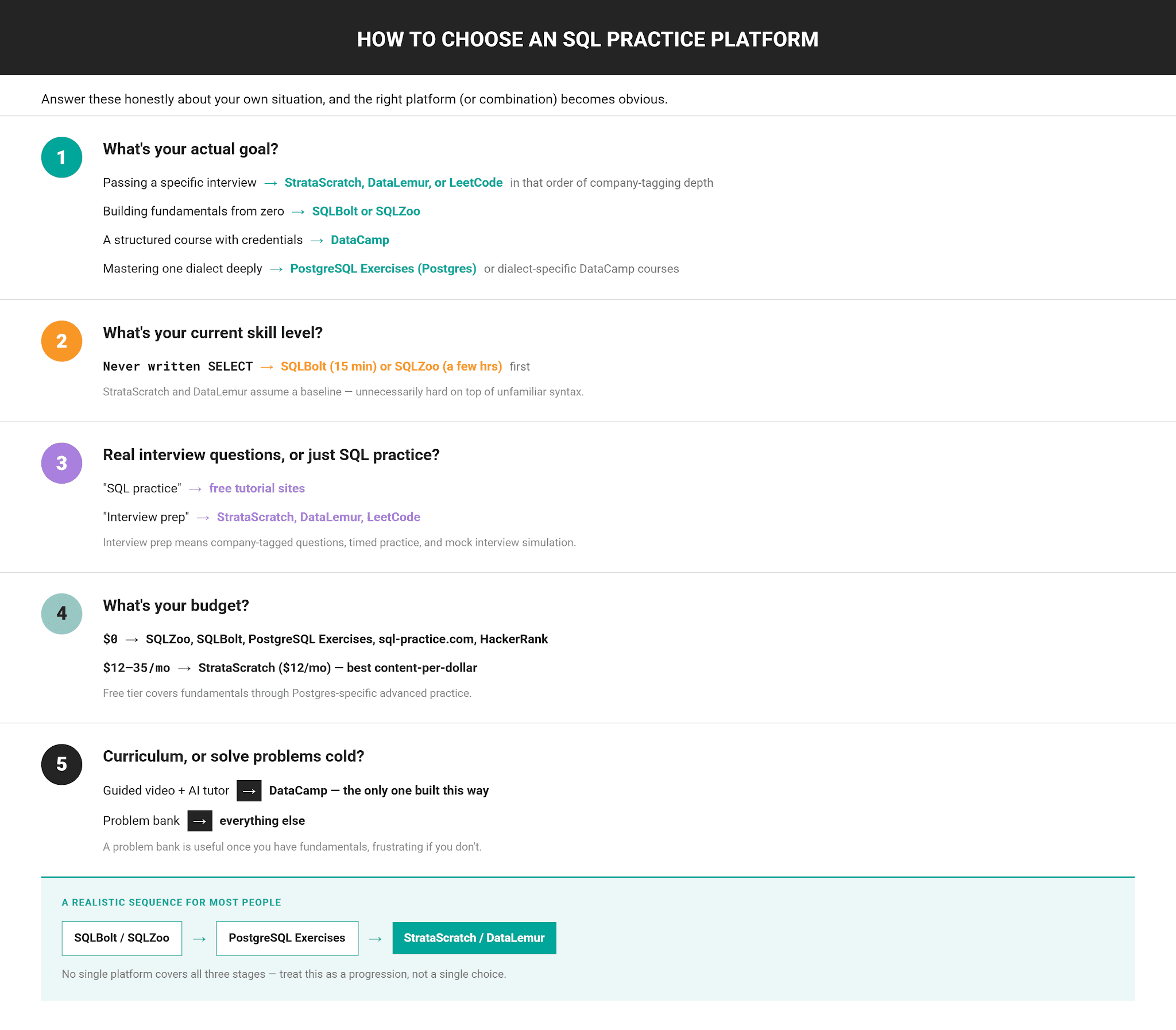Click the quoted 'SQL practice' label

(142, 488)
